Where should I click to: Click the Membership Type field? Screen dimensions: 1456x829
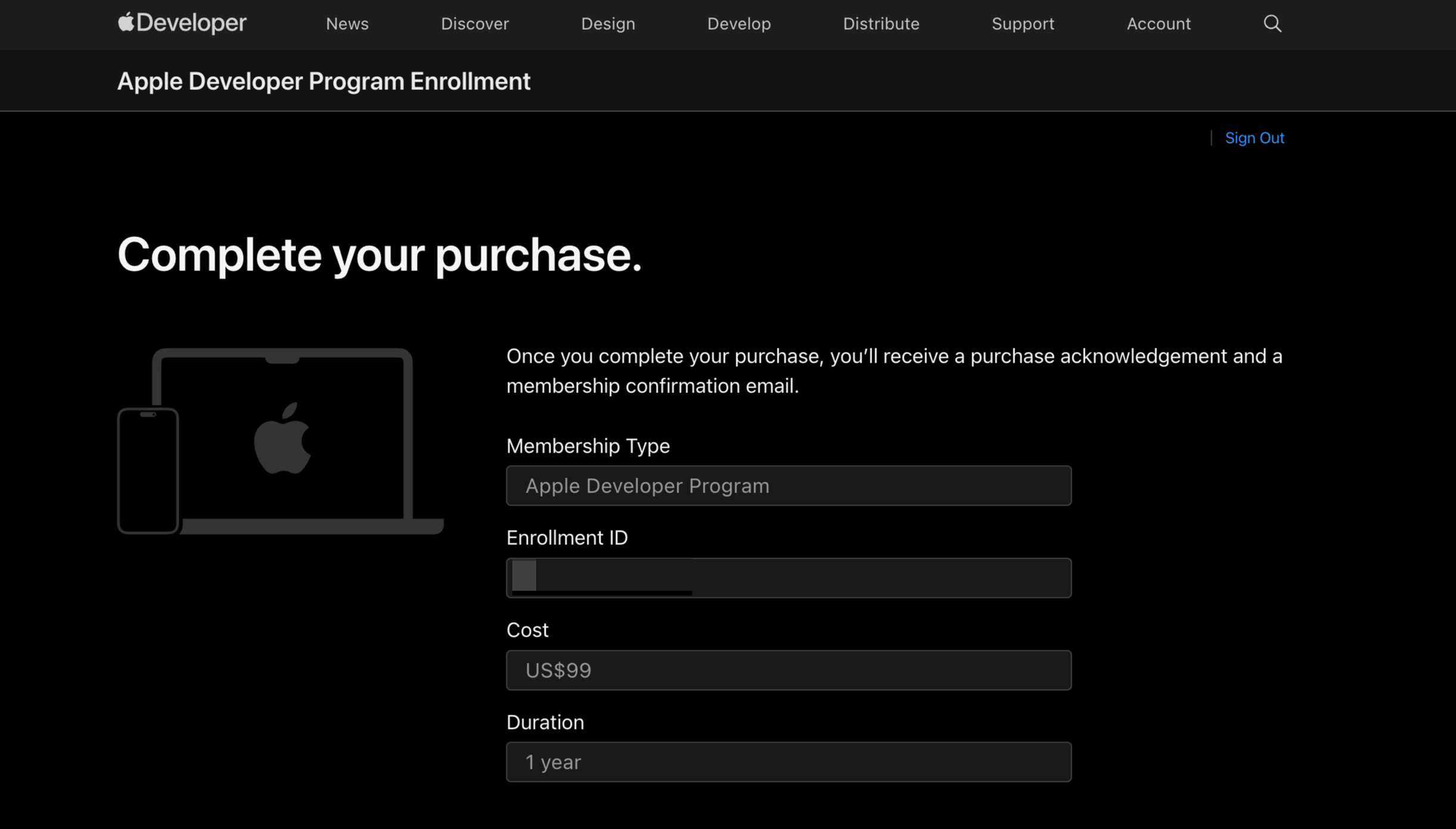coord(788,486)
